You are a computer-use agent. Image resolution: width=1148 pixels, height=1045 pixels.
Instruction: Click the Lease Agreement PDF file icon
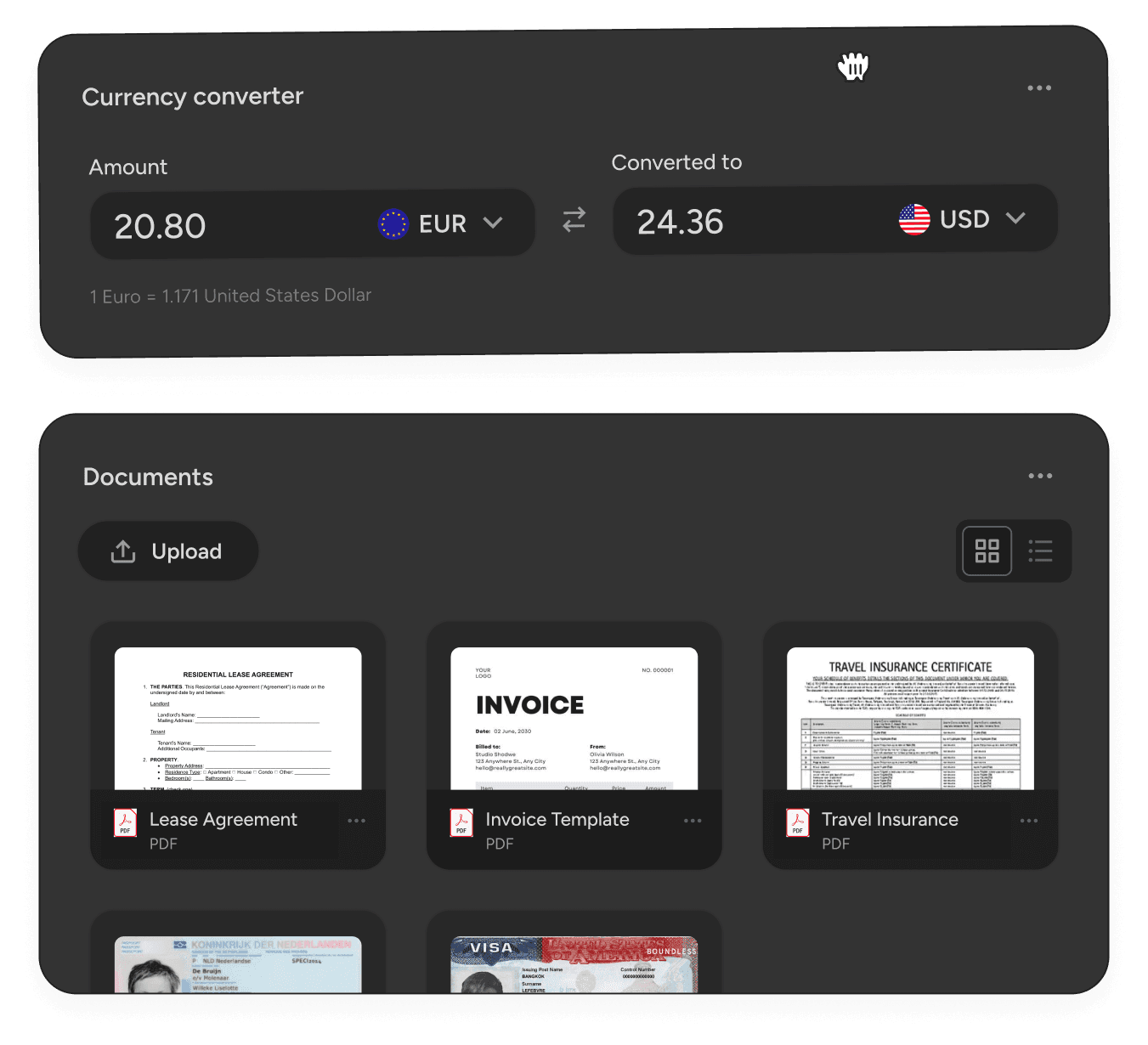(x=126, y=822)
